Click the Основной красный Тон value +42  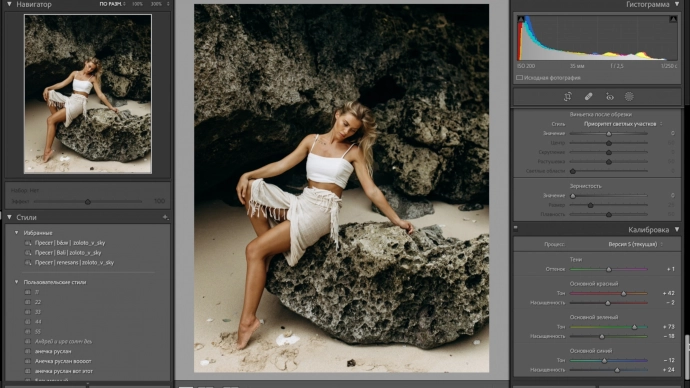668,293
